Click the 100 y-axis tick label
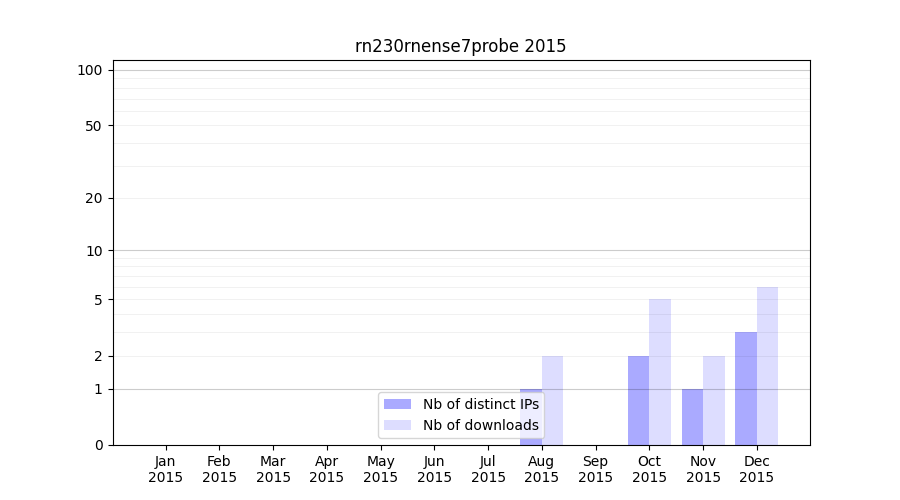900x500 pixels. click(x=90, y=70)
